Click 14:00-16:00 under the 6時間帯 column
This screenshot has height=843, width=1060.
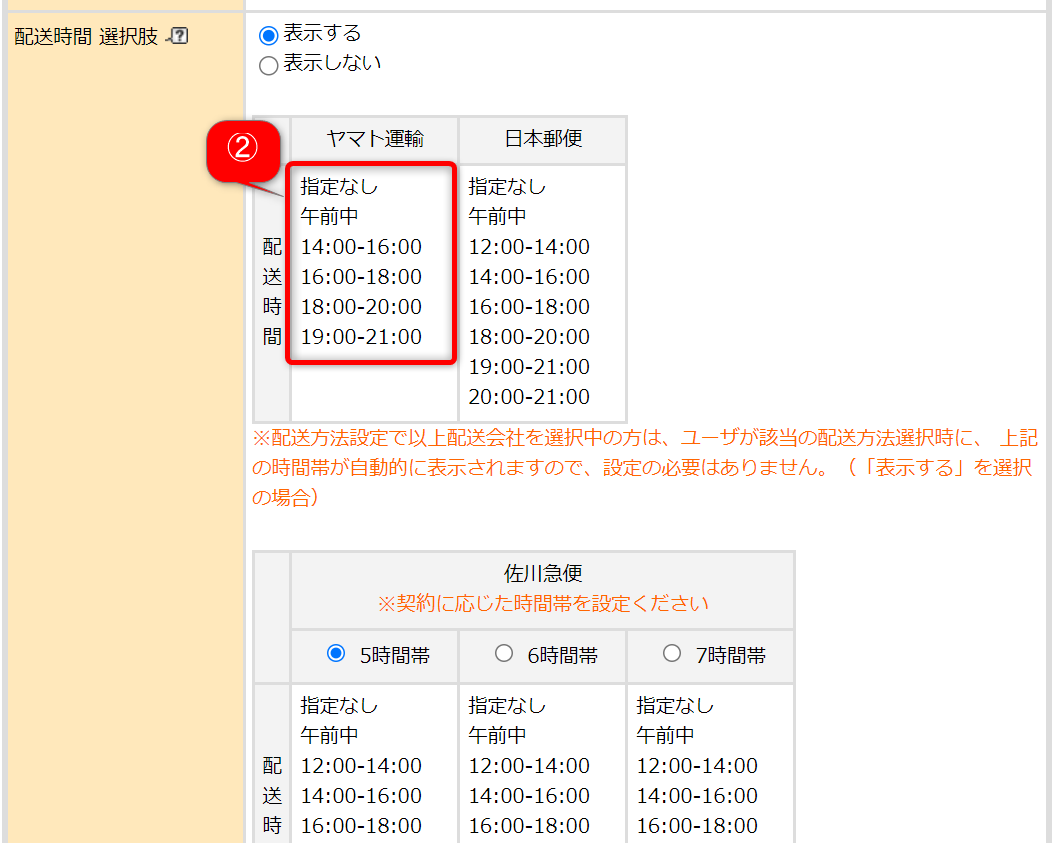coord(529,796)
